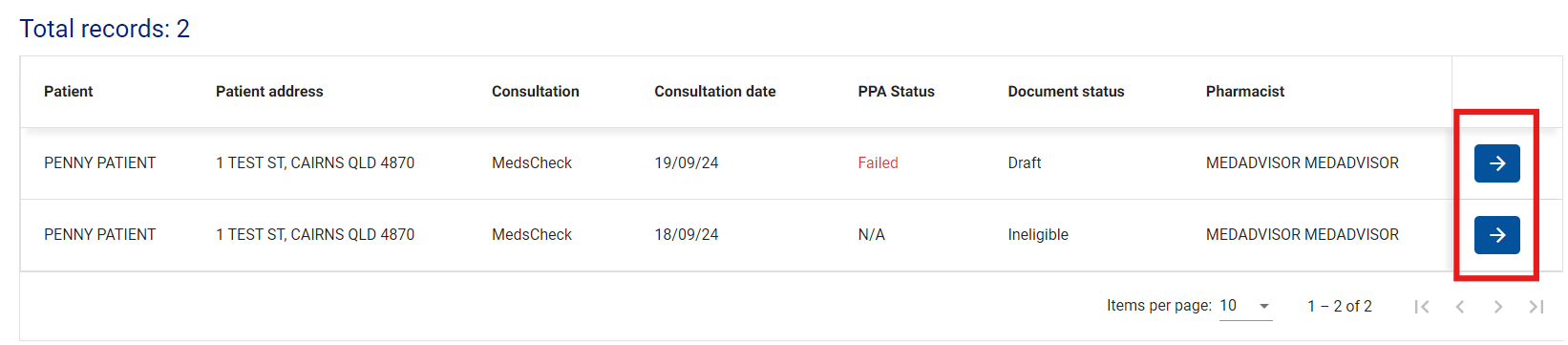Click the PPA Status column header
Image resolution: width=1568 pixels, height=345 pixels.
[896, 92]
